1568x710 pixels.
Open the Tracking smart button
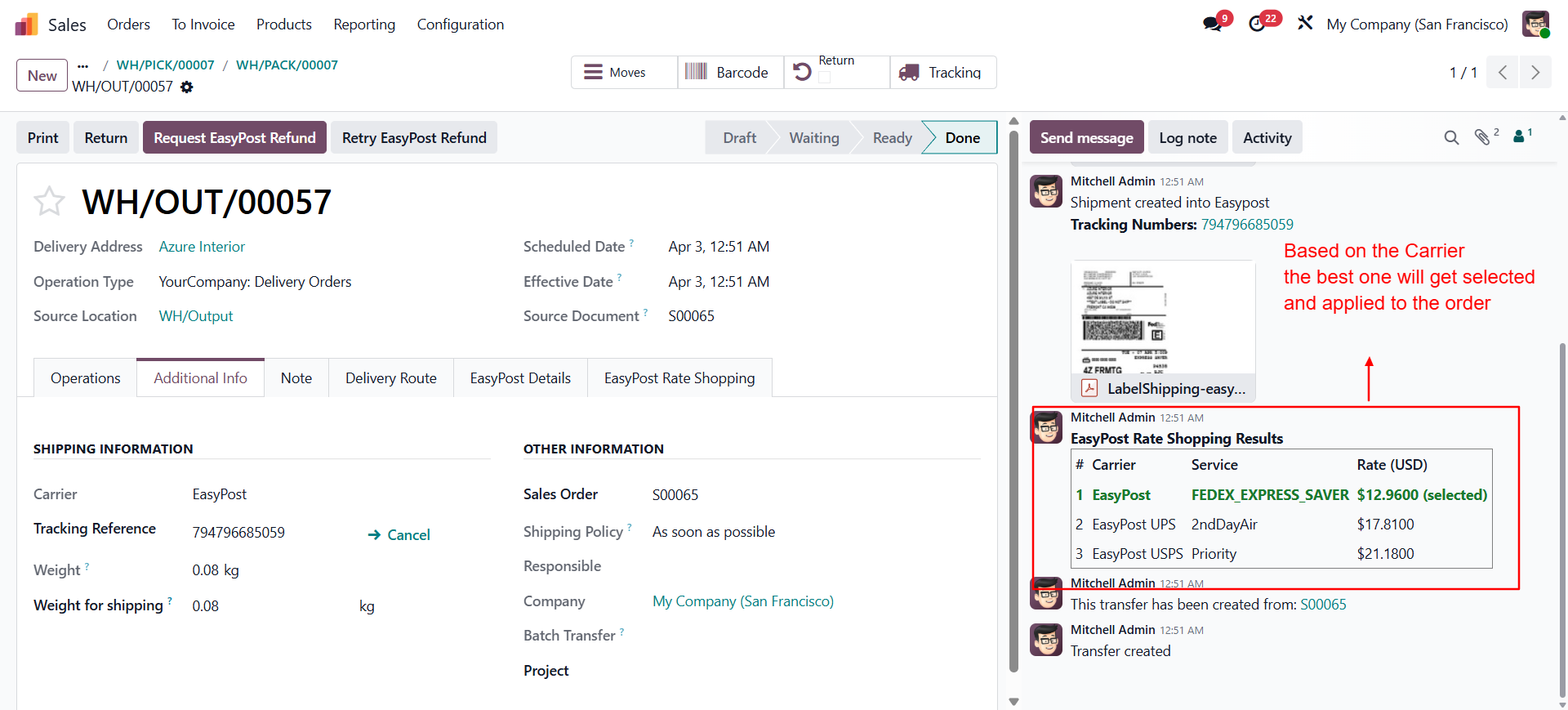coord(943,72)
